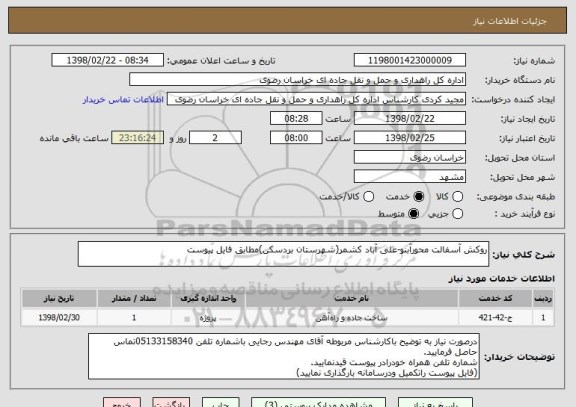
Task: Click the delivery city field مشهد
Action: 410,177
